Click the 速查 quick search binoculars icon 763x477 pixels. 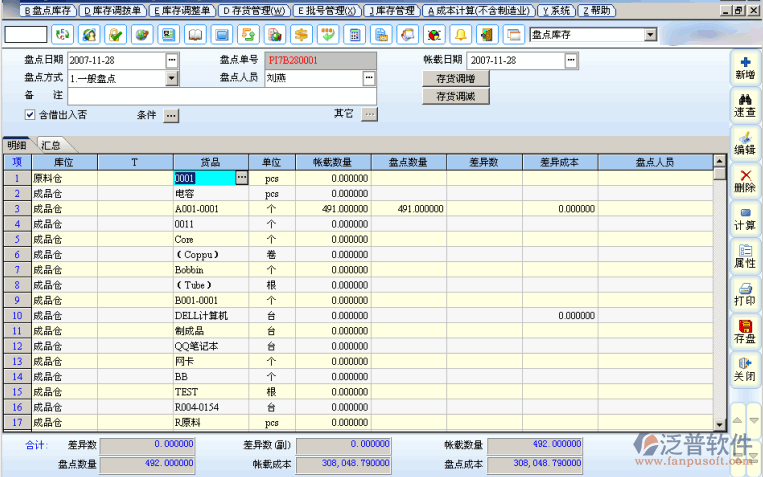(x=744, y=105)
